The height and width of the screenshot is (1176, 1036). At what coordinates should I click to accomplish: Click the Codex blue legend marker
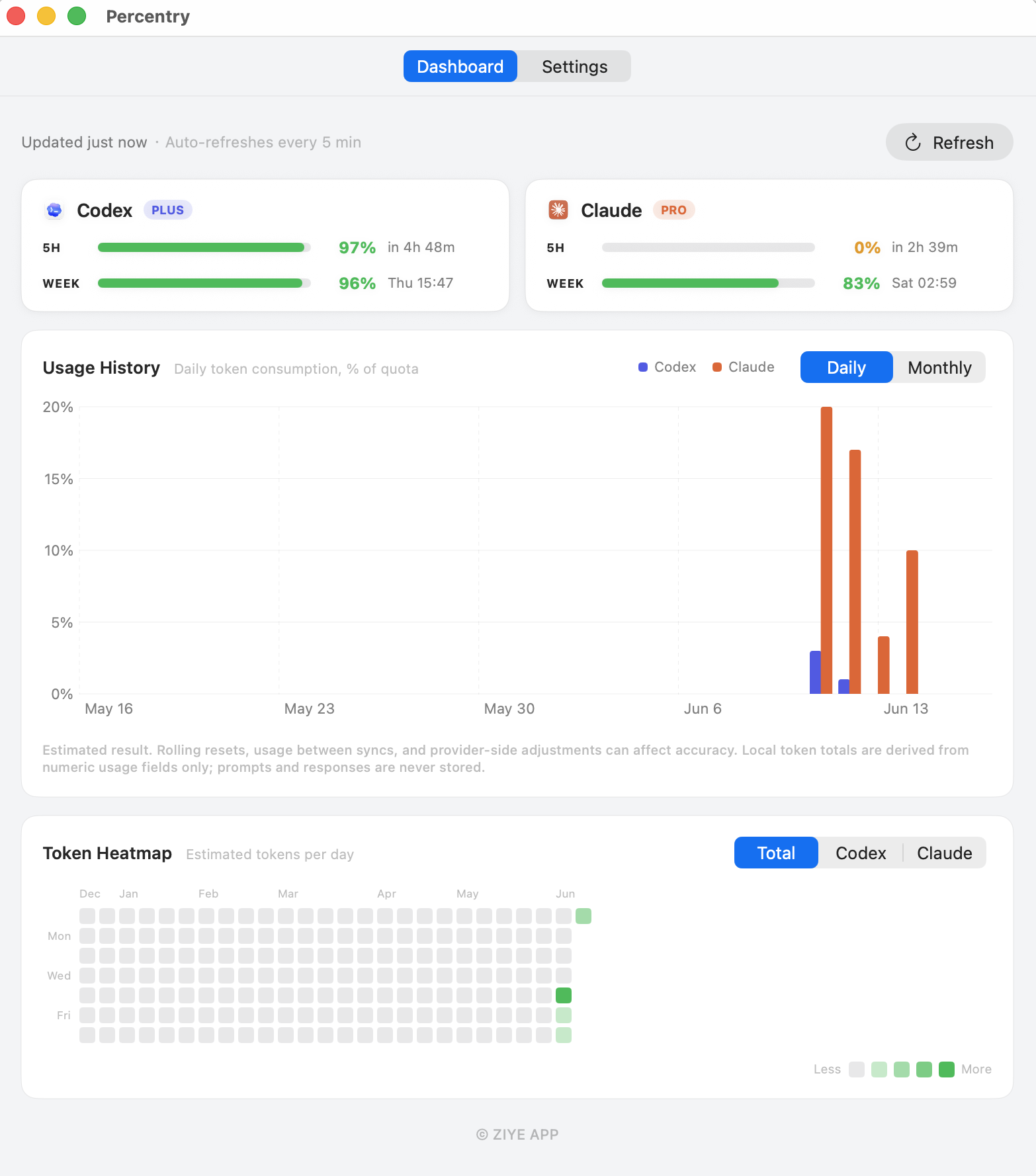tap(642, 367)
